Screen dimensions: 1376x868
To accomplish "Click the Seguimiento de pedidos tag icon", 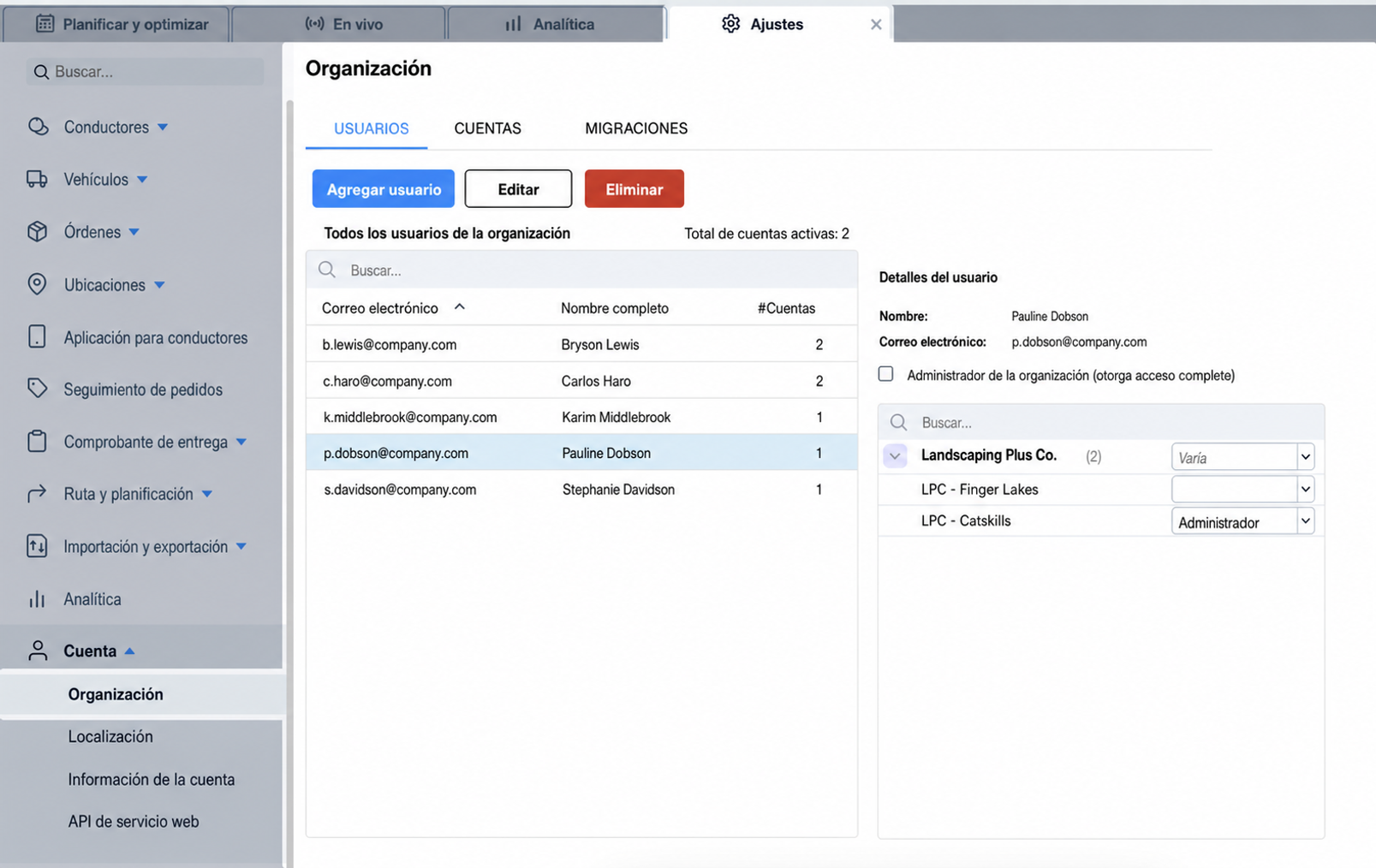I will [37, 389].
